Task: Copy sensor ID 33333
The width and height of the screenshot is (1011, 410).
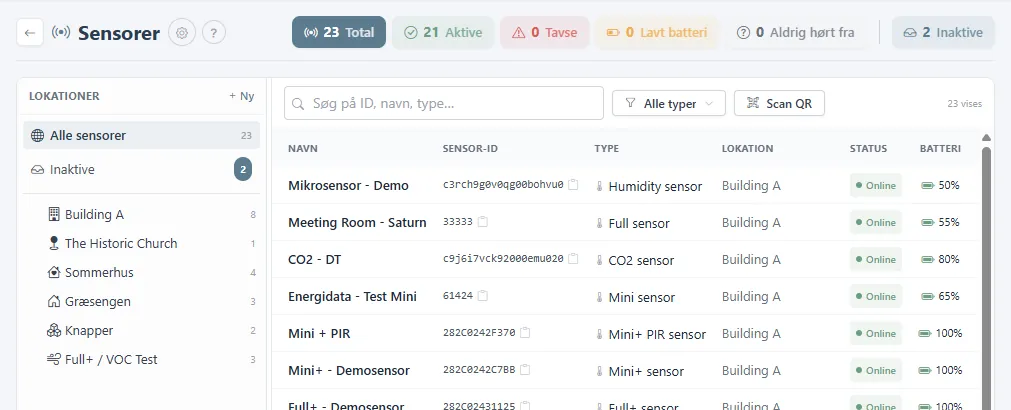Action: [x=482, y=222]
